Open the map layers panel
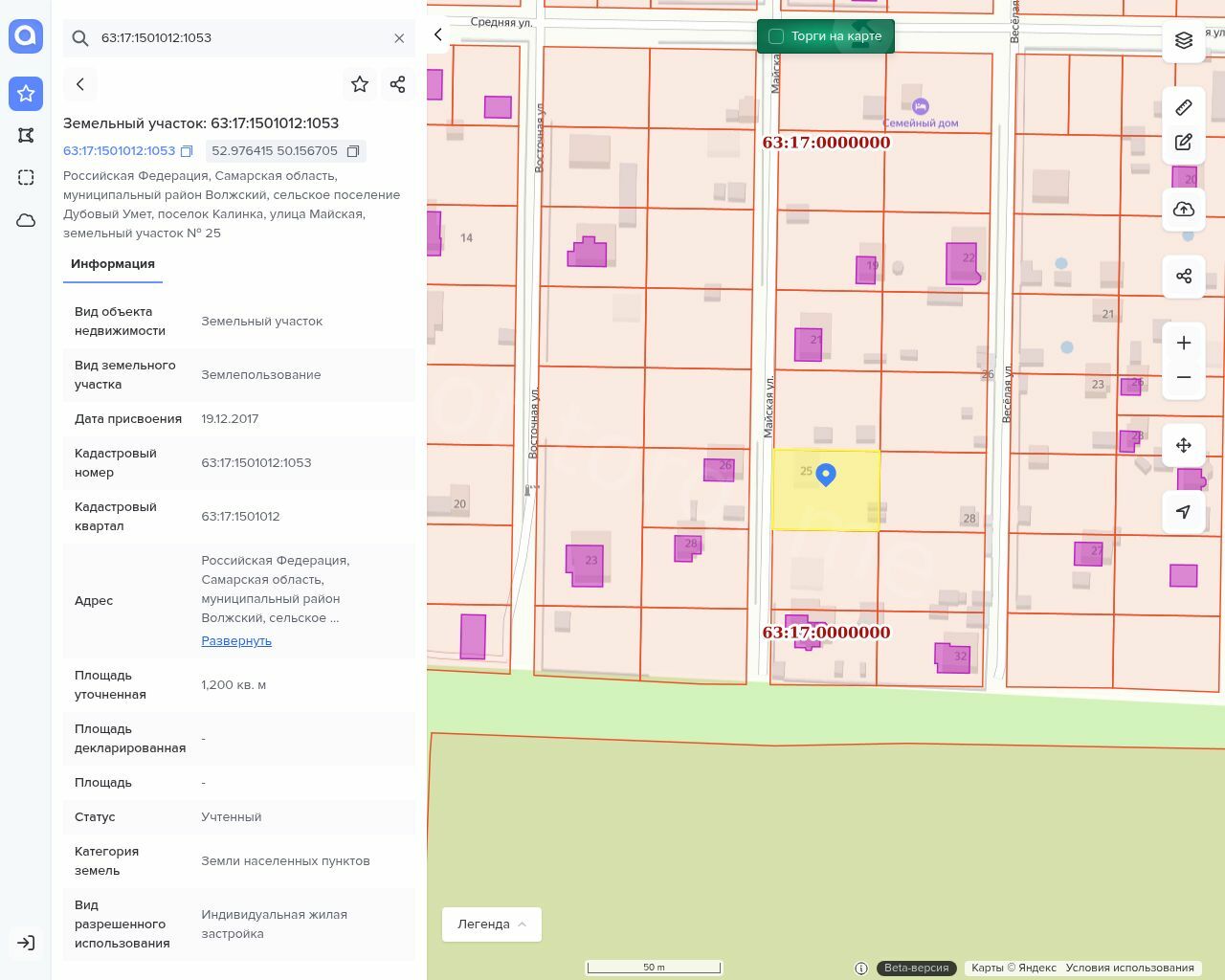The width and height of the screenshot is (1225, 980). click(1184, 40)
